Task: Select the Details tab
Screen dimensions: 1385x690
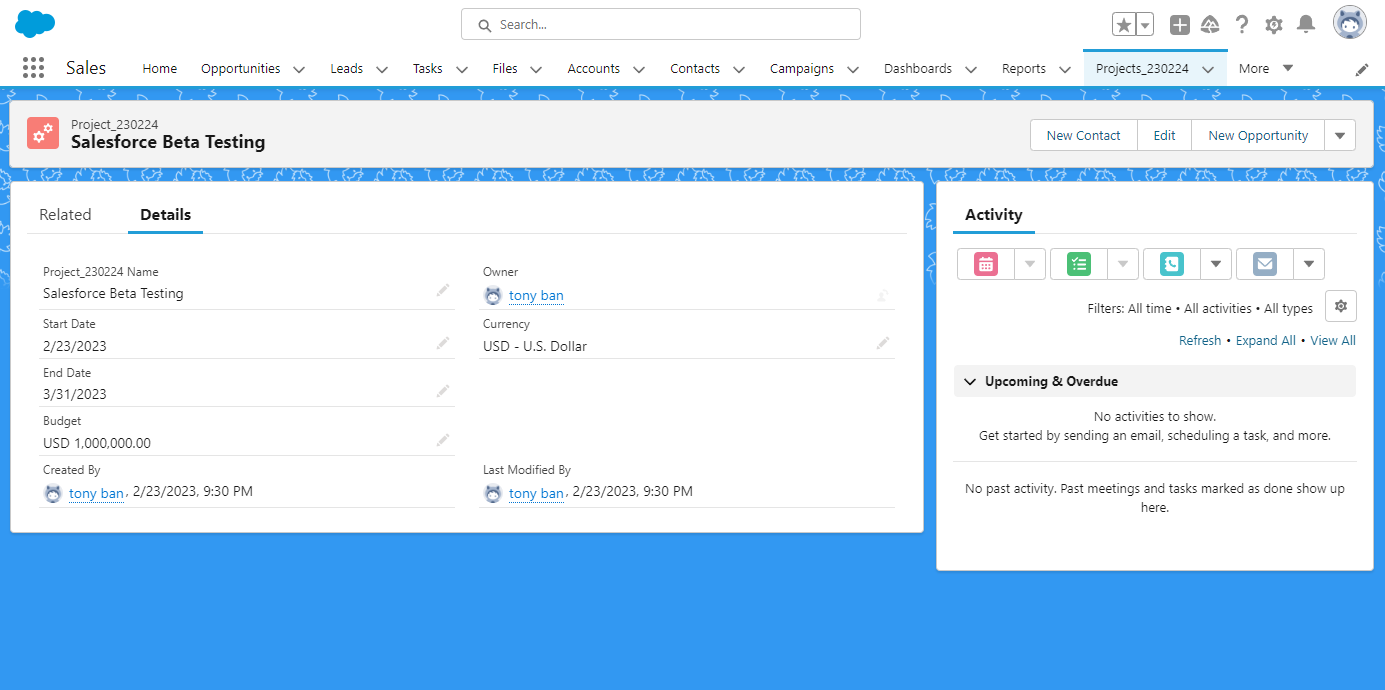Action: 166,214
